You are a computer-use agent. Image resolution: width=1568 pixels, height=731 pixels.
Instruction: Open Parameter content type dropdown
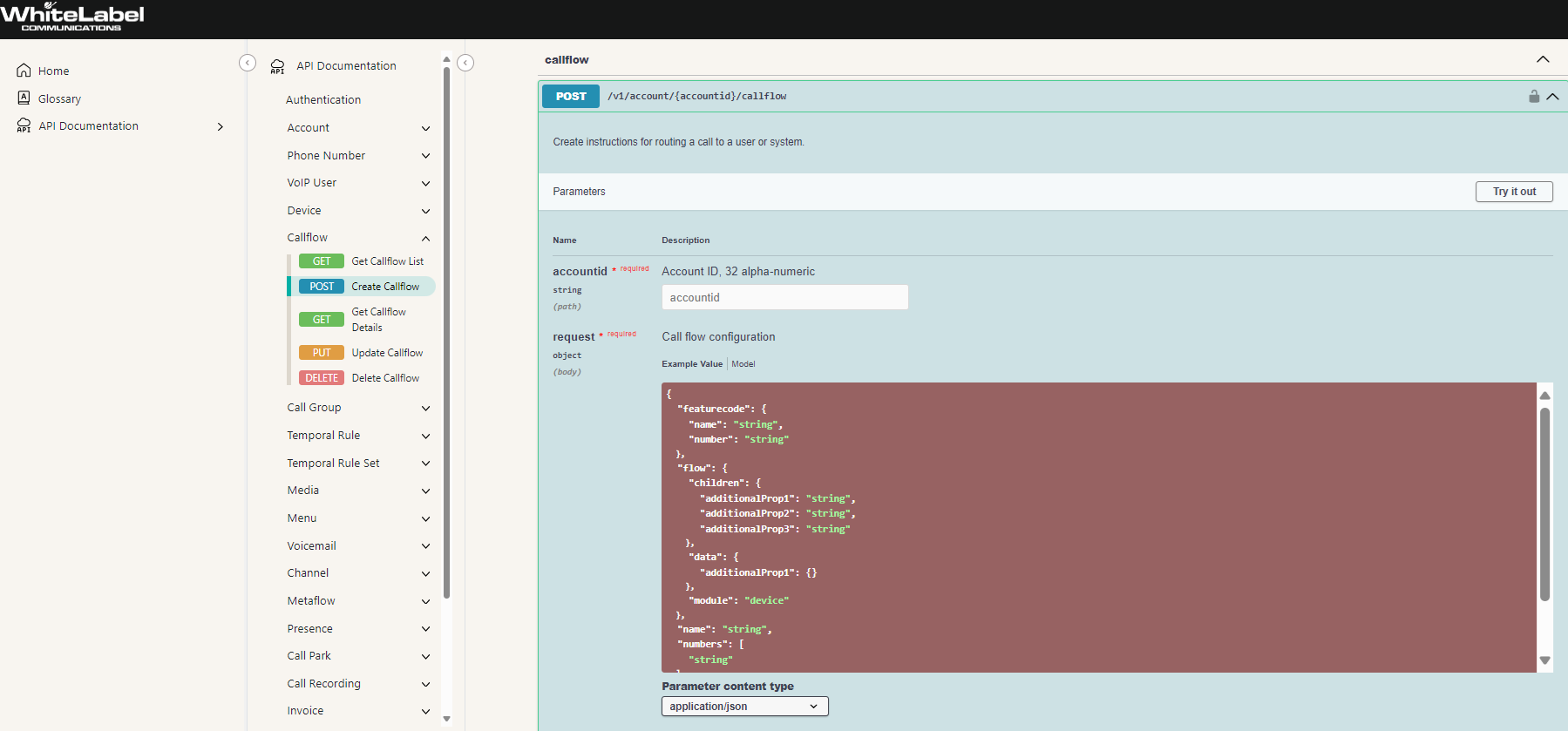point(744,707)
